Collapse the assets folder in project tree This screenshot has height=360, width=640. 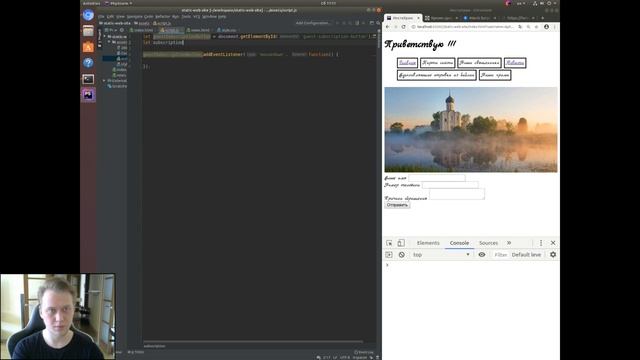tap(109, 42)
